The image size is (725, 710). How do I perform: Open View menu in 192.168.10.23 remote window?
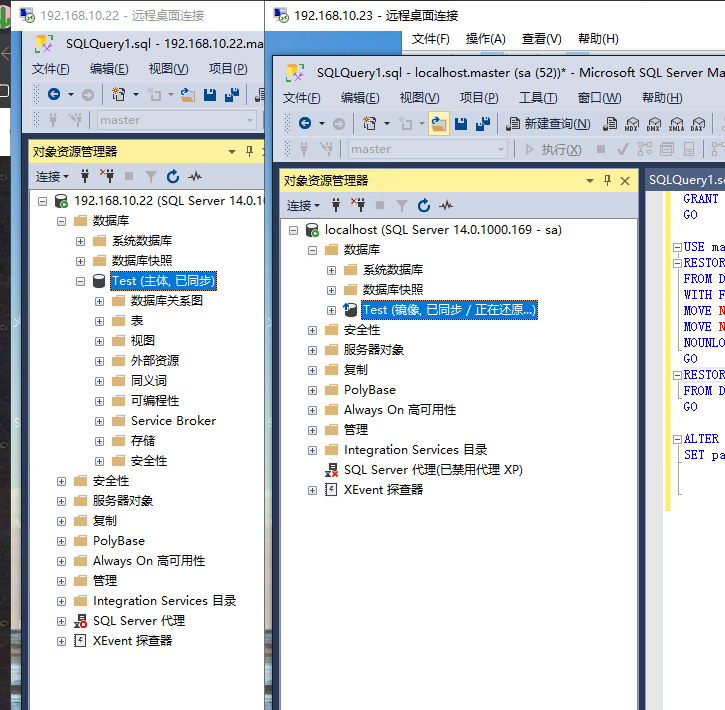click(541, 39)
